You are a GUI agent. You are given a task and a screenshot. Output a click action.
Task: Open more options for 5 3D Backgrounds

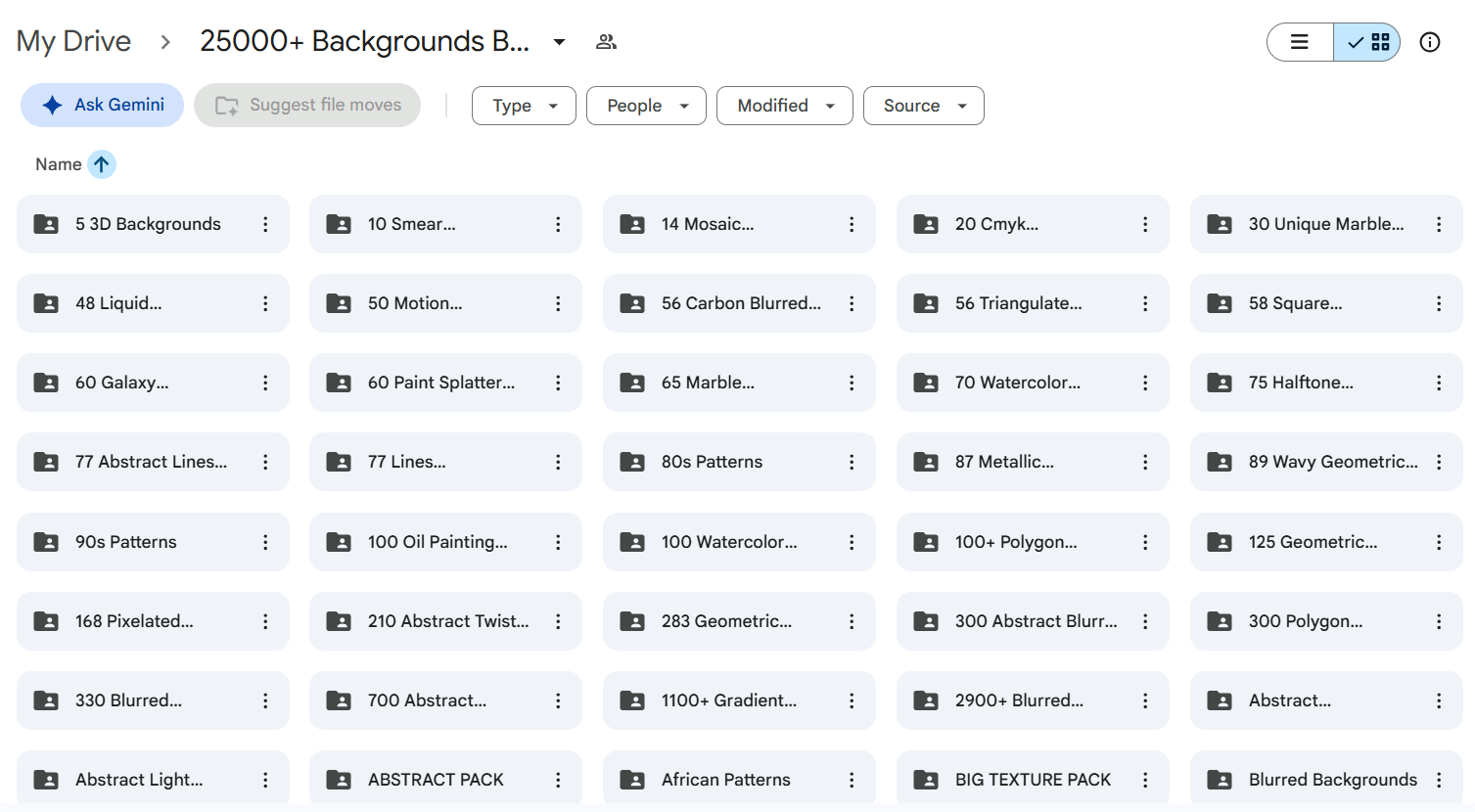(265, 224)
